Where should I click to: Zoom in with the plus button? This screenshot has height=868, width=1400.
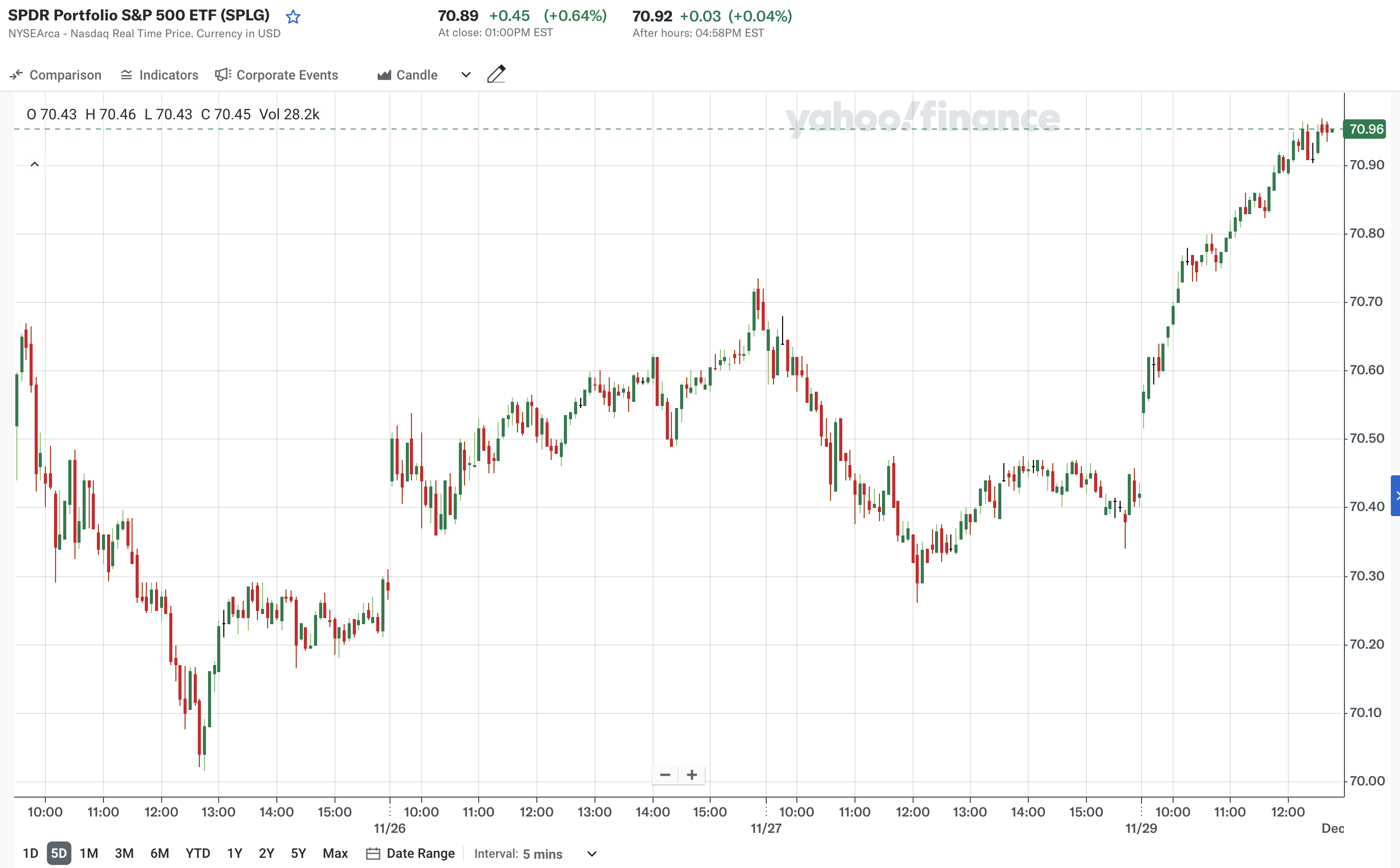coord(692,775)
